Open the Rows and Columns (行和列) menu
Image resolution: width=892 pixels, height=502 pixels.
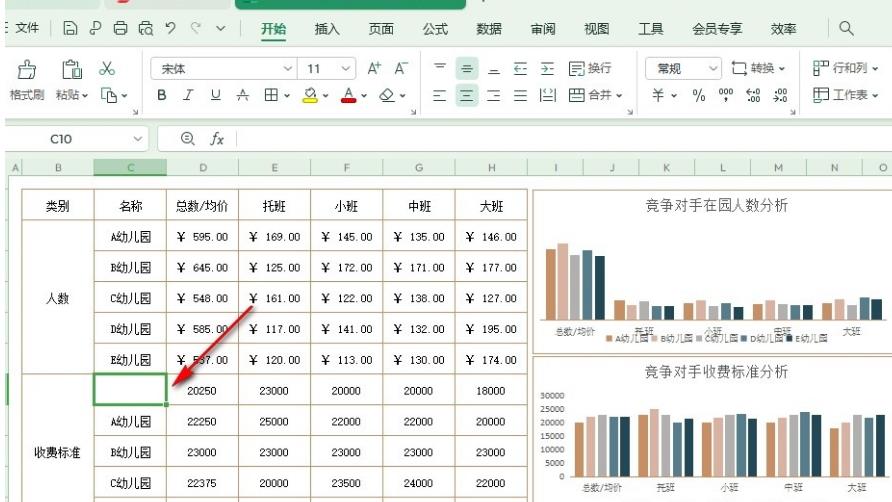[x=845, y=68]
